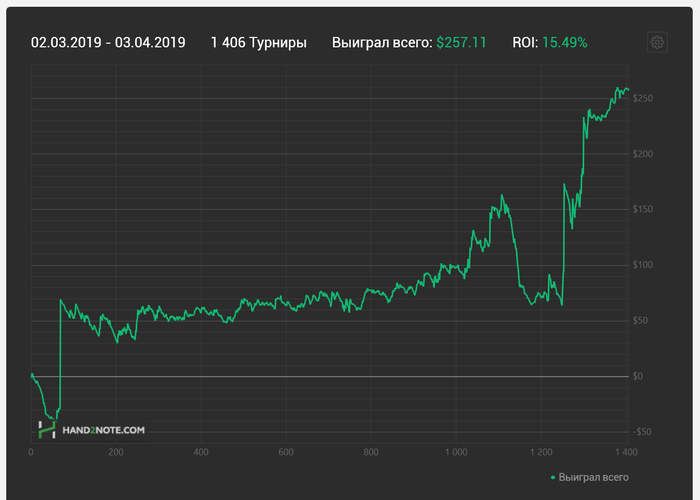Click the 1 000 x-axis tick label
Screen dimensions: 700x500
(x=456, y=452)
